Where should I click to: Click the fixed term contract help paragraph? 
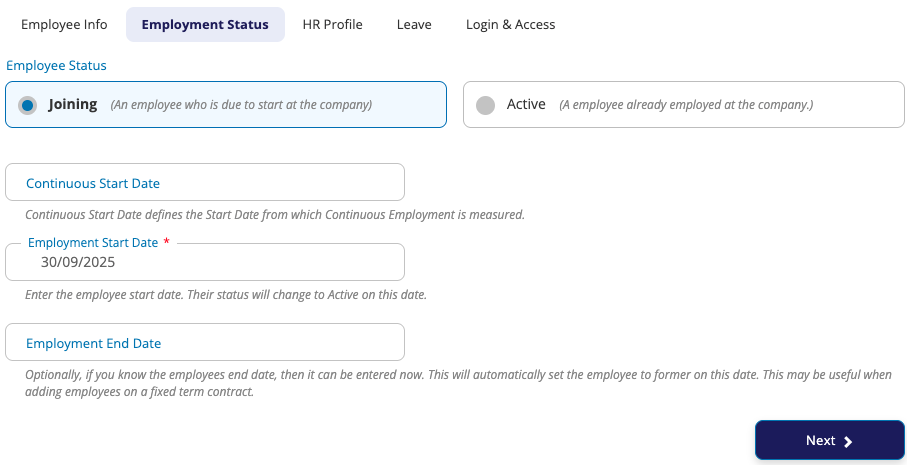tap(458, 383)
